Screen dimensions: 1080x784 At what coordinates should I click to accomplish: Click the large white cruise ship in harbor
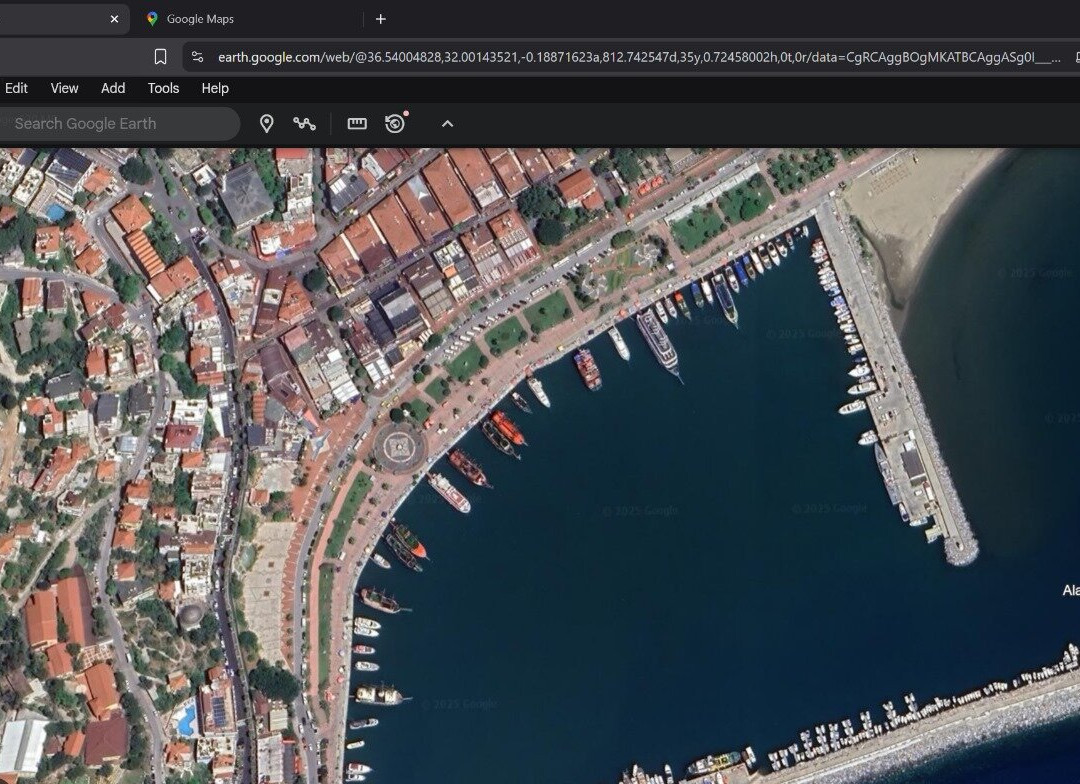[x=657, y=342]
